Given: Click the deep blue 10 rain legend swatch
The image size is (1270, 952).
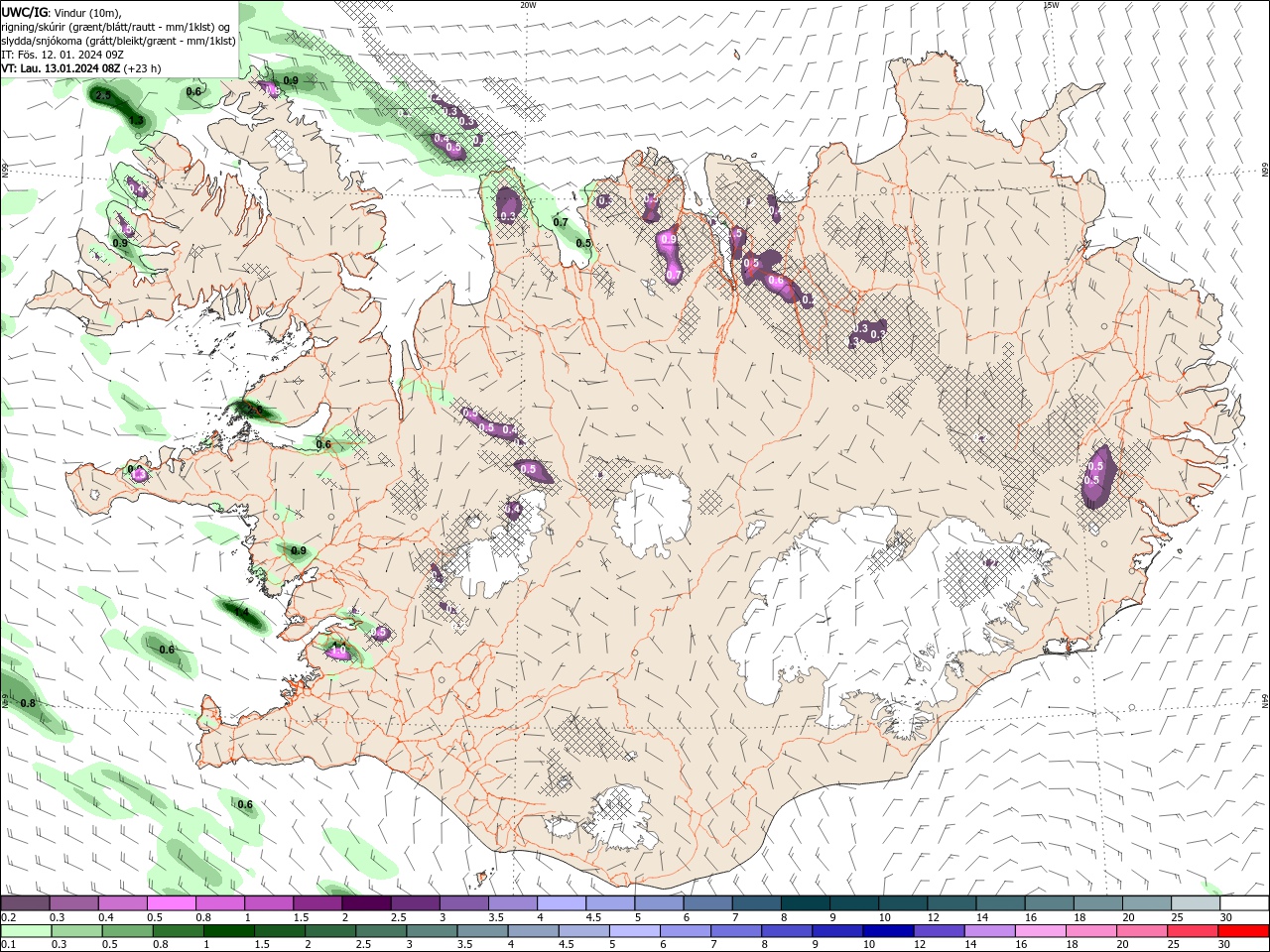Looking at the screenshot, I should coord(888,931).
